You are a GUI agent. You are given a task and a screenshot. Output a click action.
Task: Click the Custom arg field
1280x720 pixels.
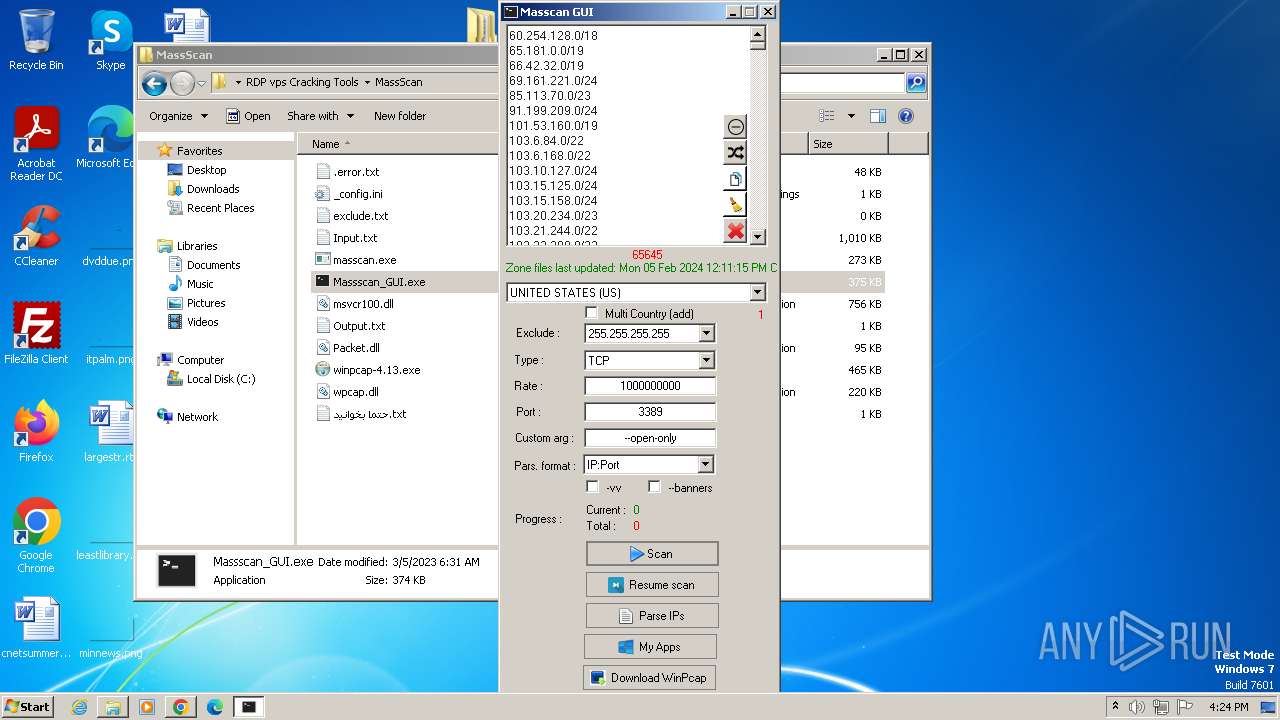click(650, 438)
